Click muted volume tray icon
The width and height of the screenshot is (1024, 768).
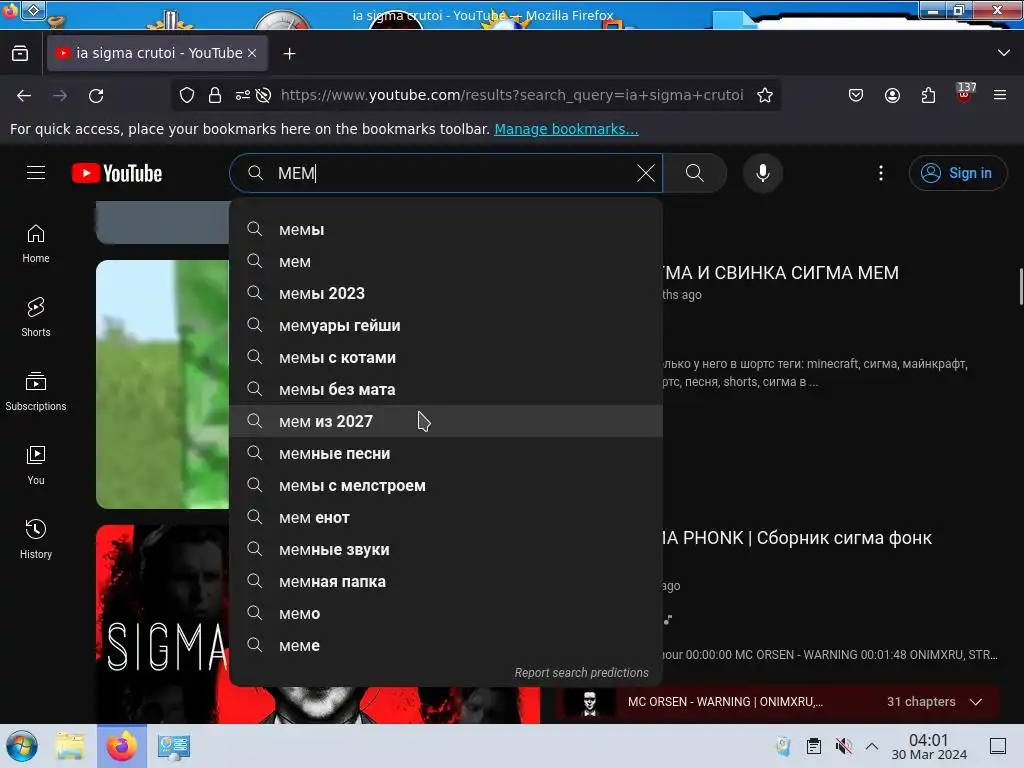click(843, 746)
